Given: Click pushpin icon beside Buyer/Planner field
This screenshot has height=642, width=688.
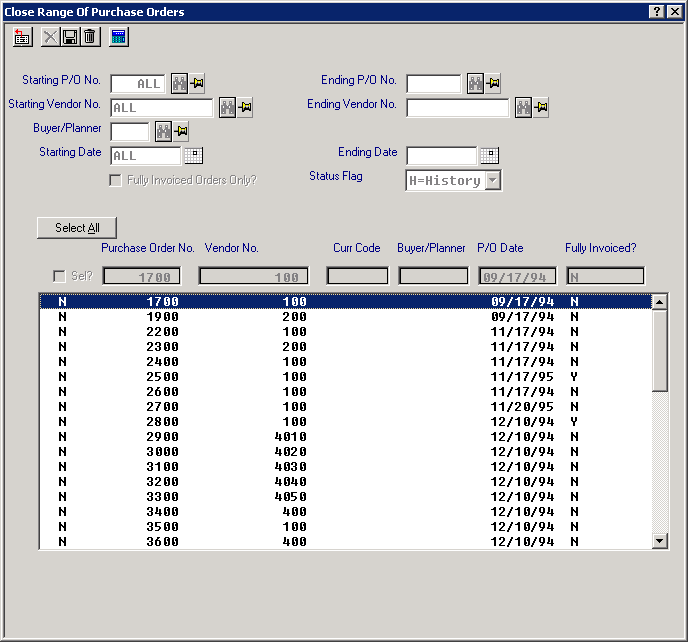Looking at the screenshot, I should pos(181,131).
